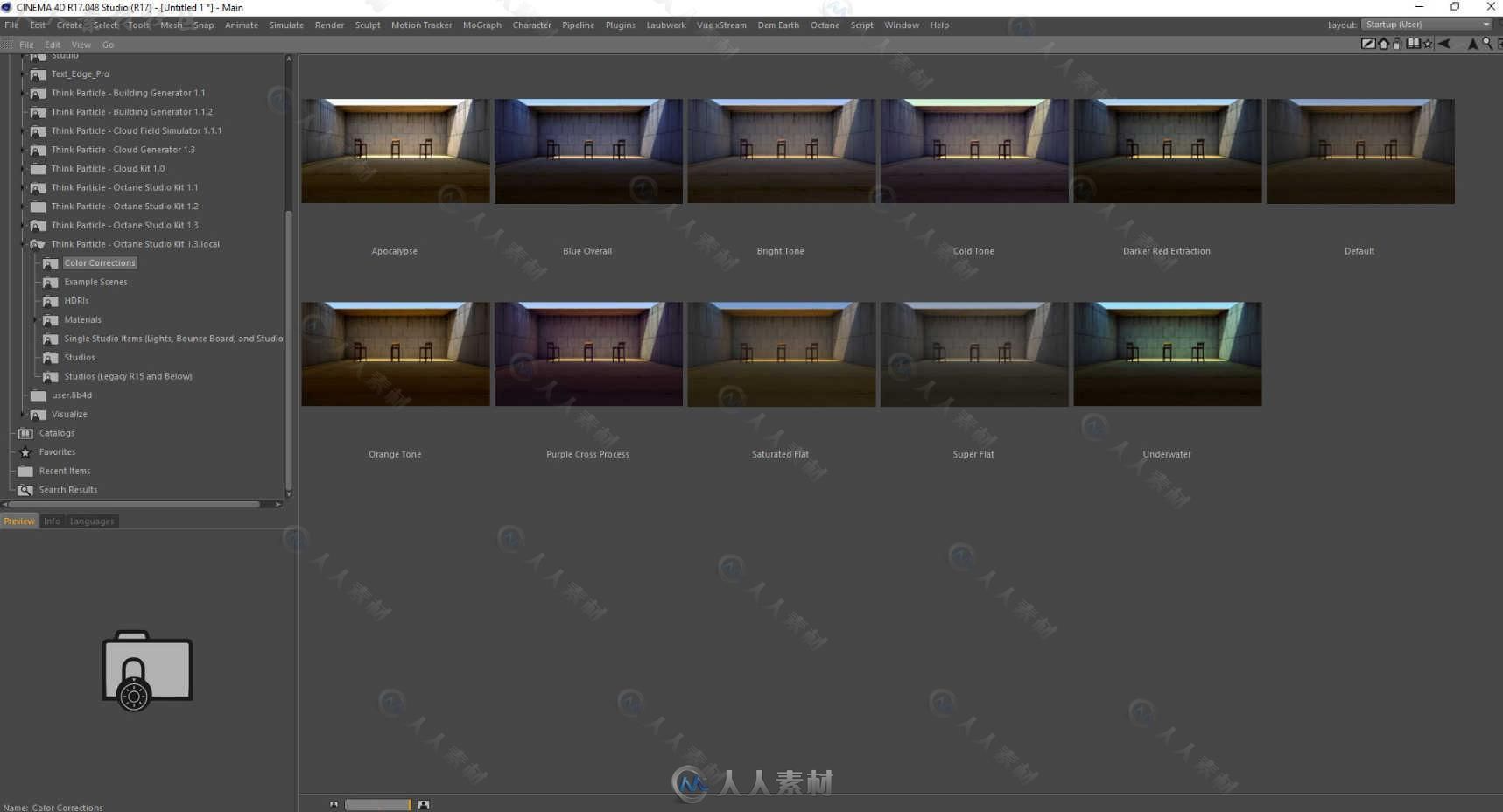Adjust the thumbnail size slider
The height and width of the screenshot is (812, 1503).
coord(377,804)
